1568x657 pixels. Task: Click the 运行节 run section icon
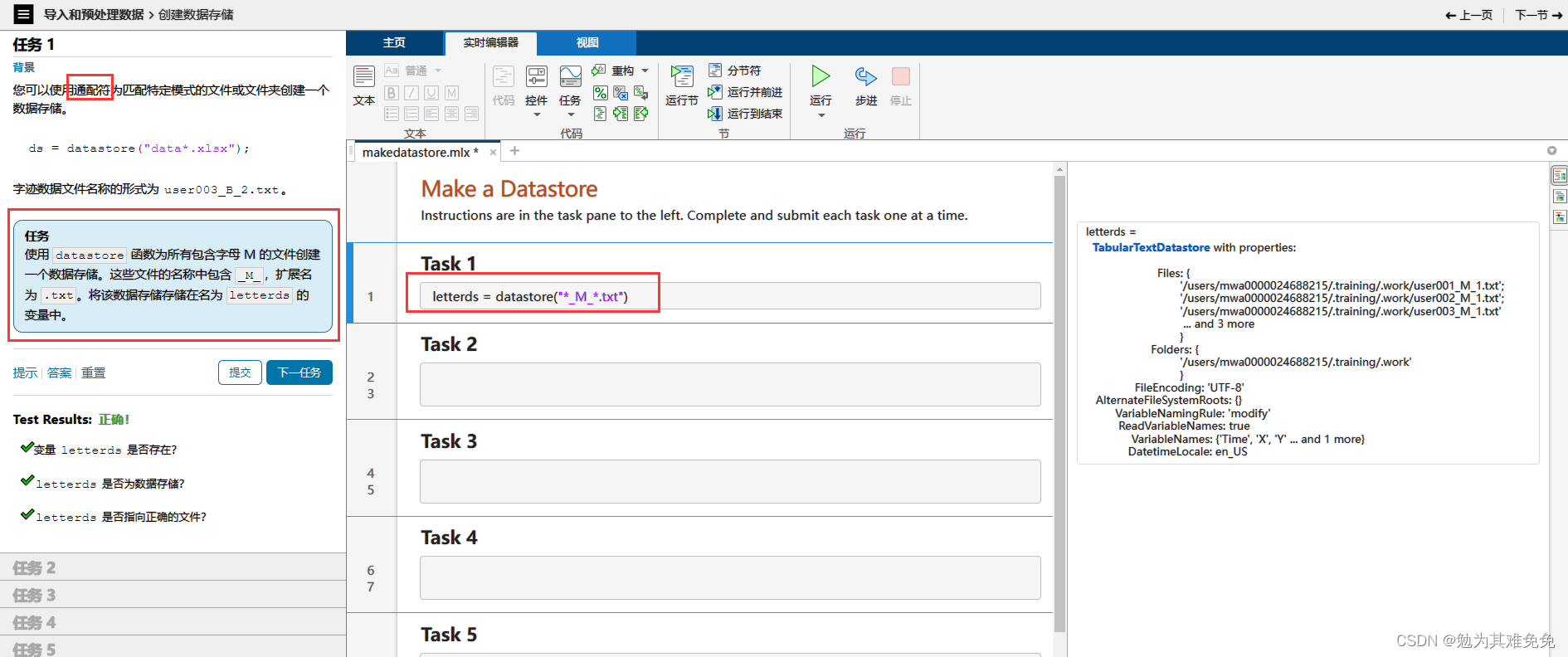coord(682,76)
